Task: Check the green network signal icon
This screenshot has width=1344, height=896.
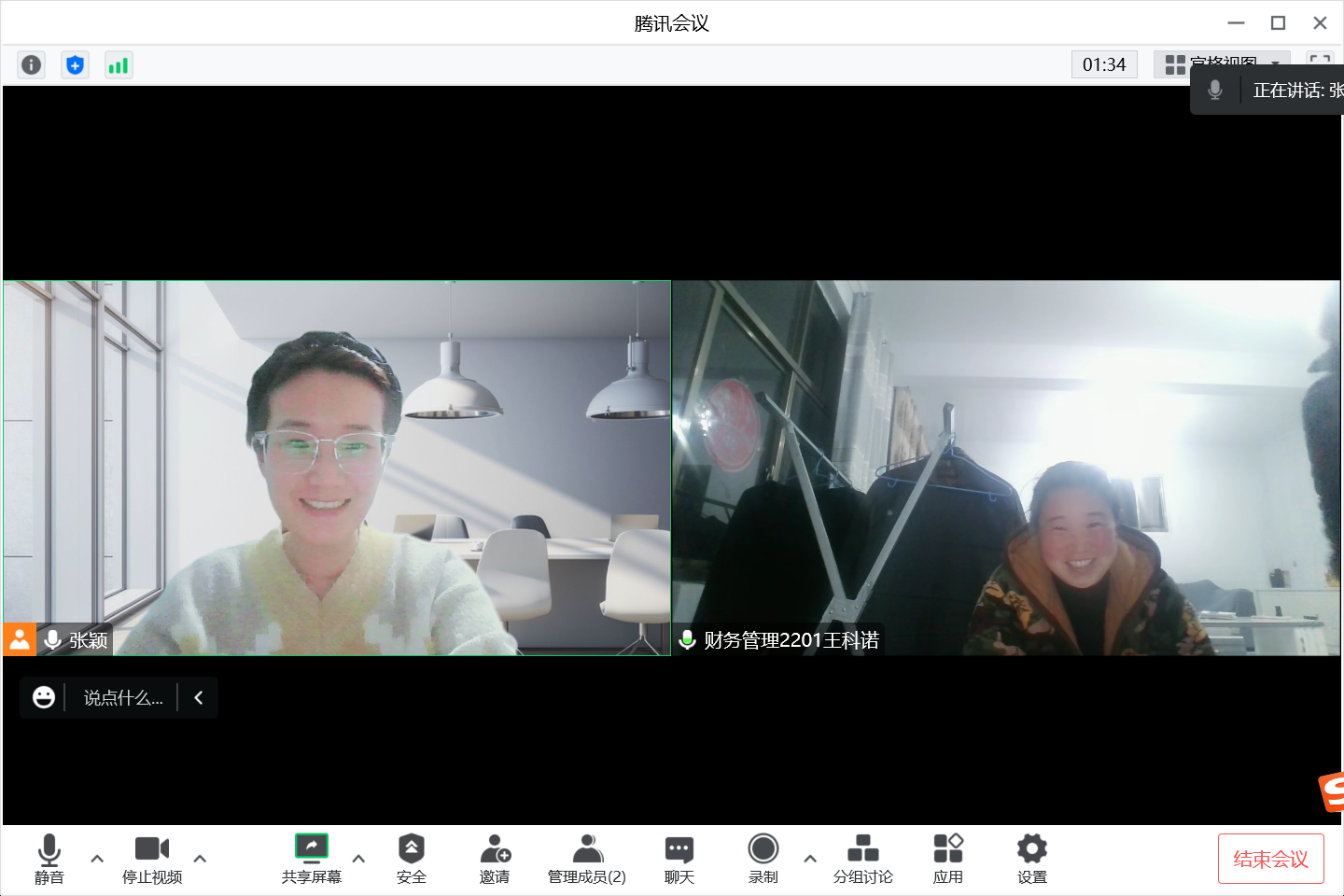Action: pyautogui.click(x=119, y=64)
